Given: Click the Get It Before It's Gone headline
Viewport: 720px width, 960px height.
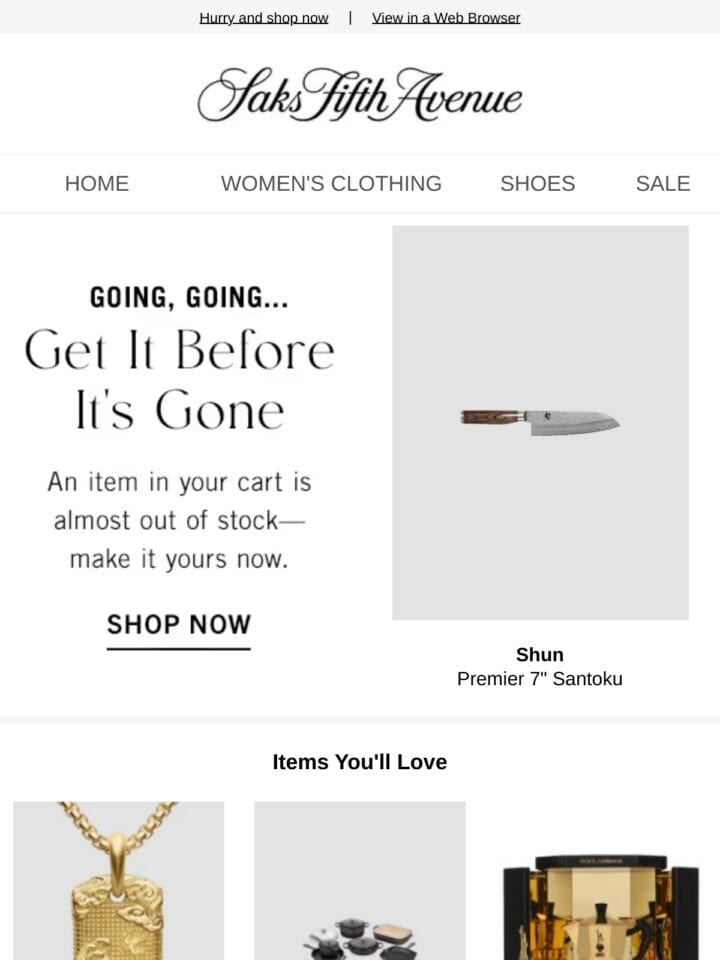Looking at the screenshot, I should tap(179, 380).
